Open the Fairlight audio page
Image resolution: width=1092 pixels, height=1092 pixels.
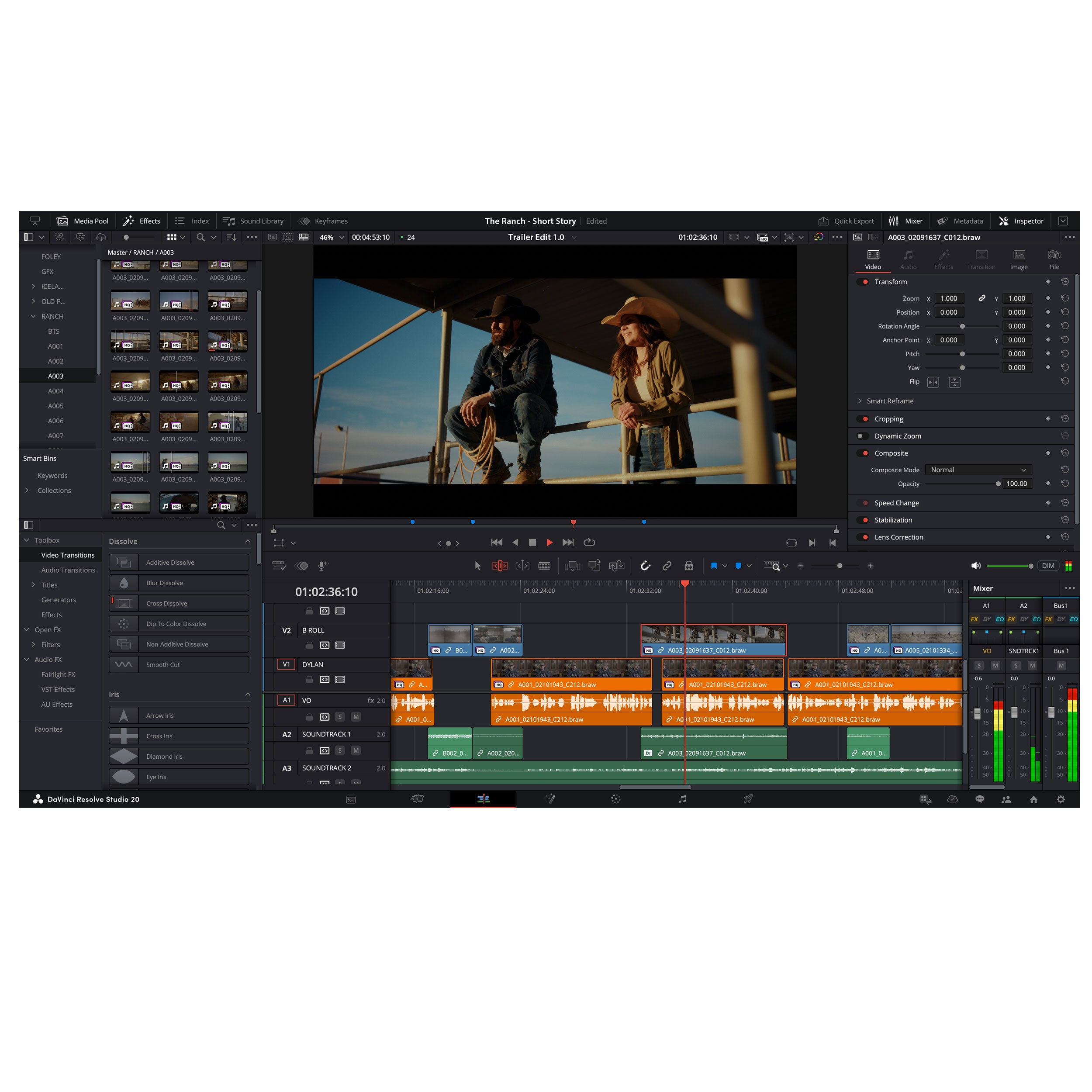(x=682, y=799)
